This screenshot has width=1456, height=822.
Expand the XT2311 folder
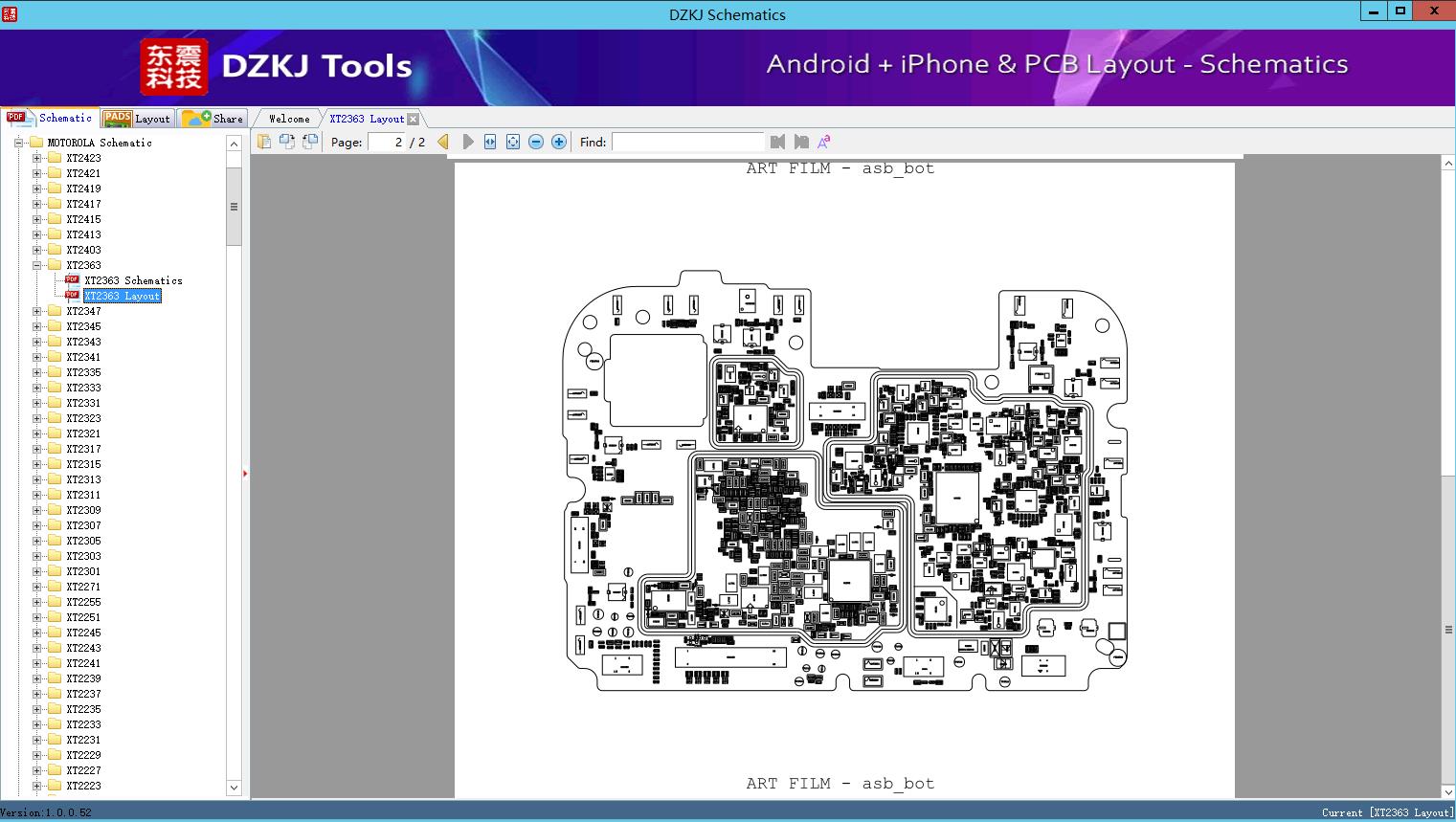tap(36, 495)
